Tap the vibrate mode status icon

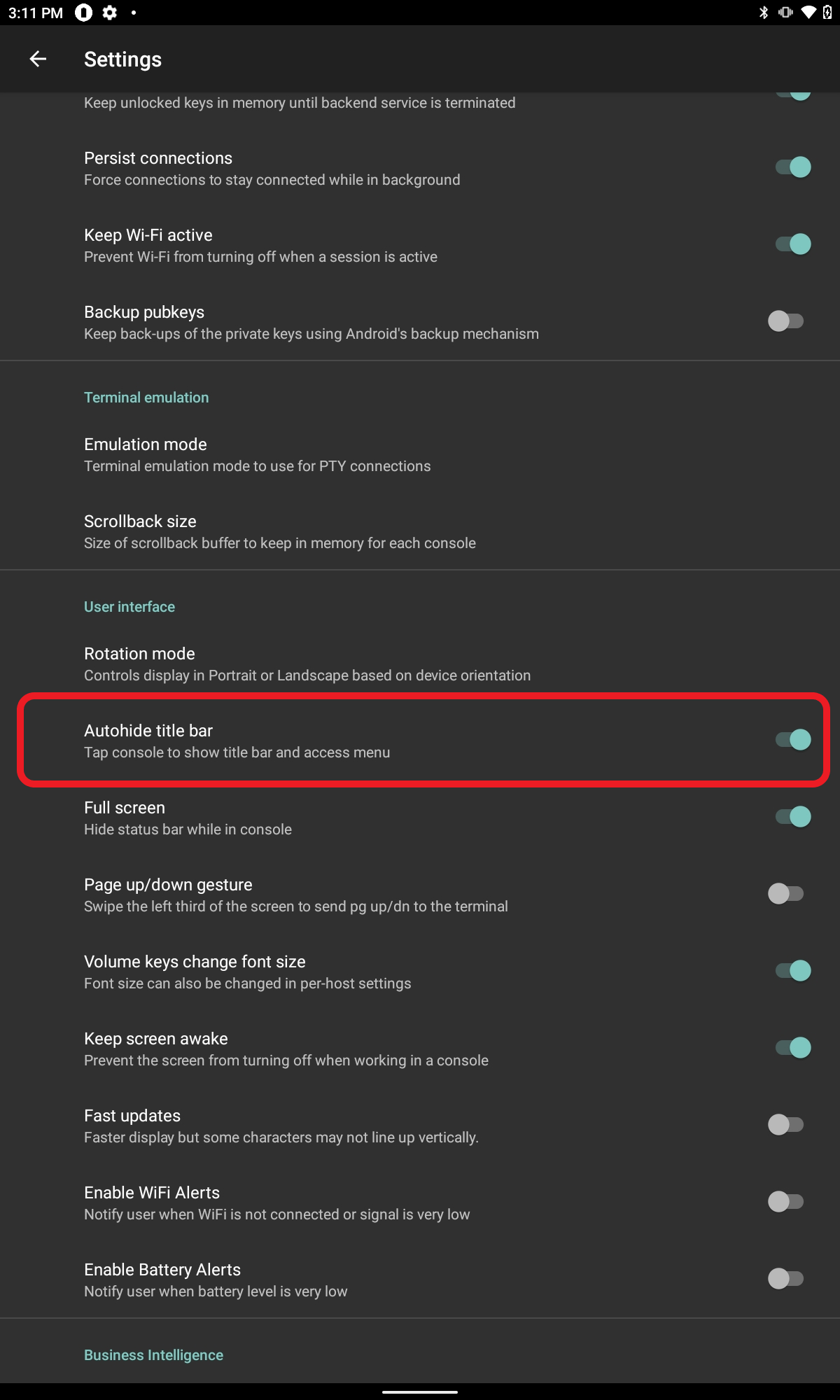pyautogui.click(x=785, y=13)
